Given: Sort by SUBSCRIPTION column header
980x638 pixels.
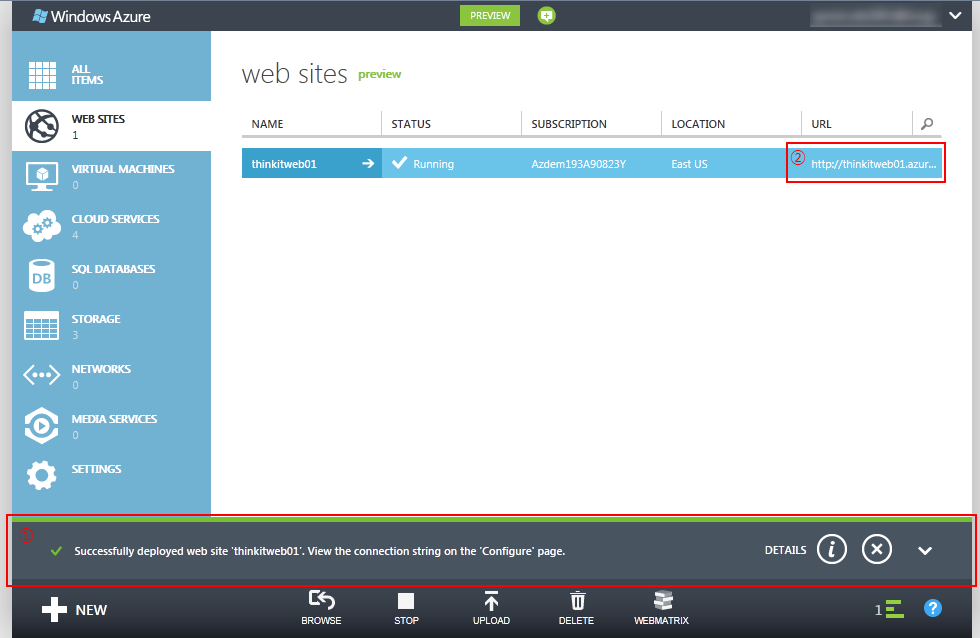Looking at the screenshot, I should (x=569, y=124).
